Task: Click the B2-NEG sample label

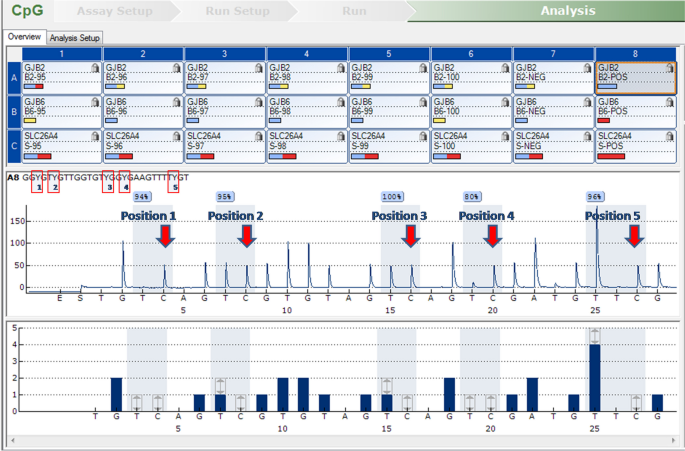Action: [x=531, y=77]
